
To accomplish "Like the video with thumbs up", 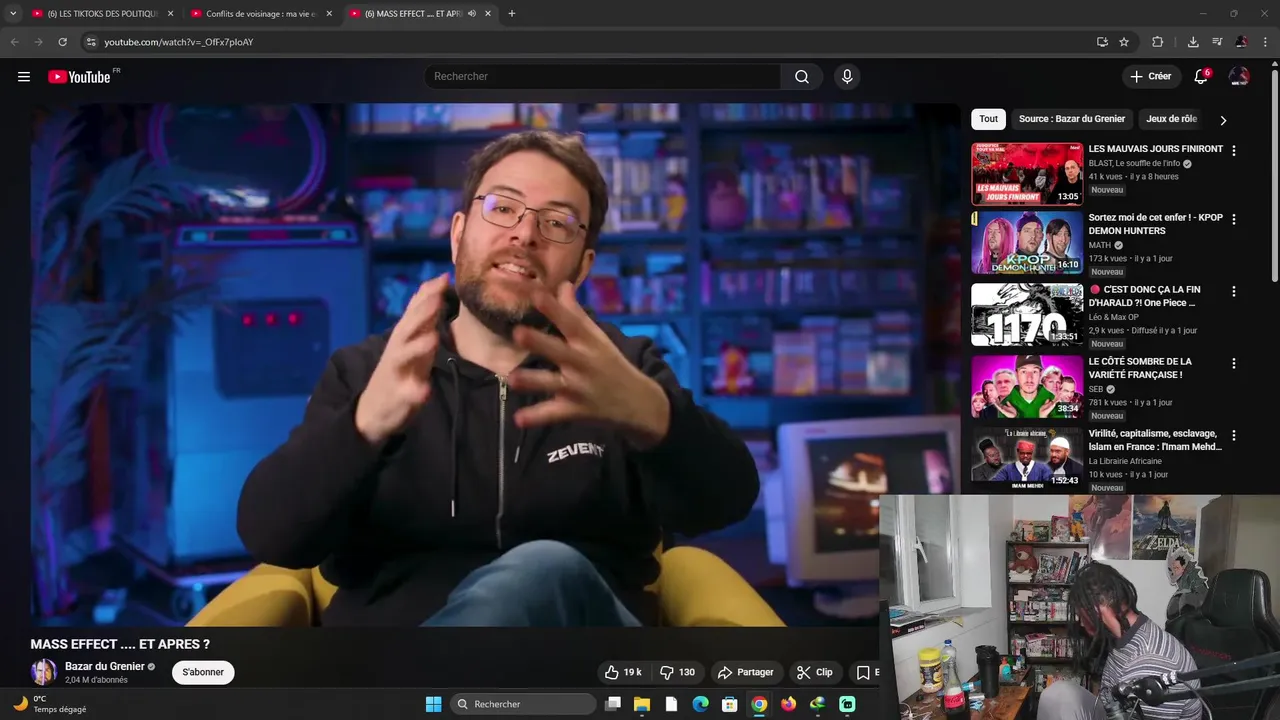I will point(622,672).
